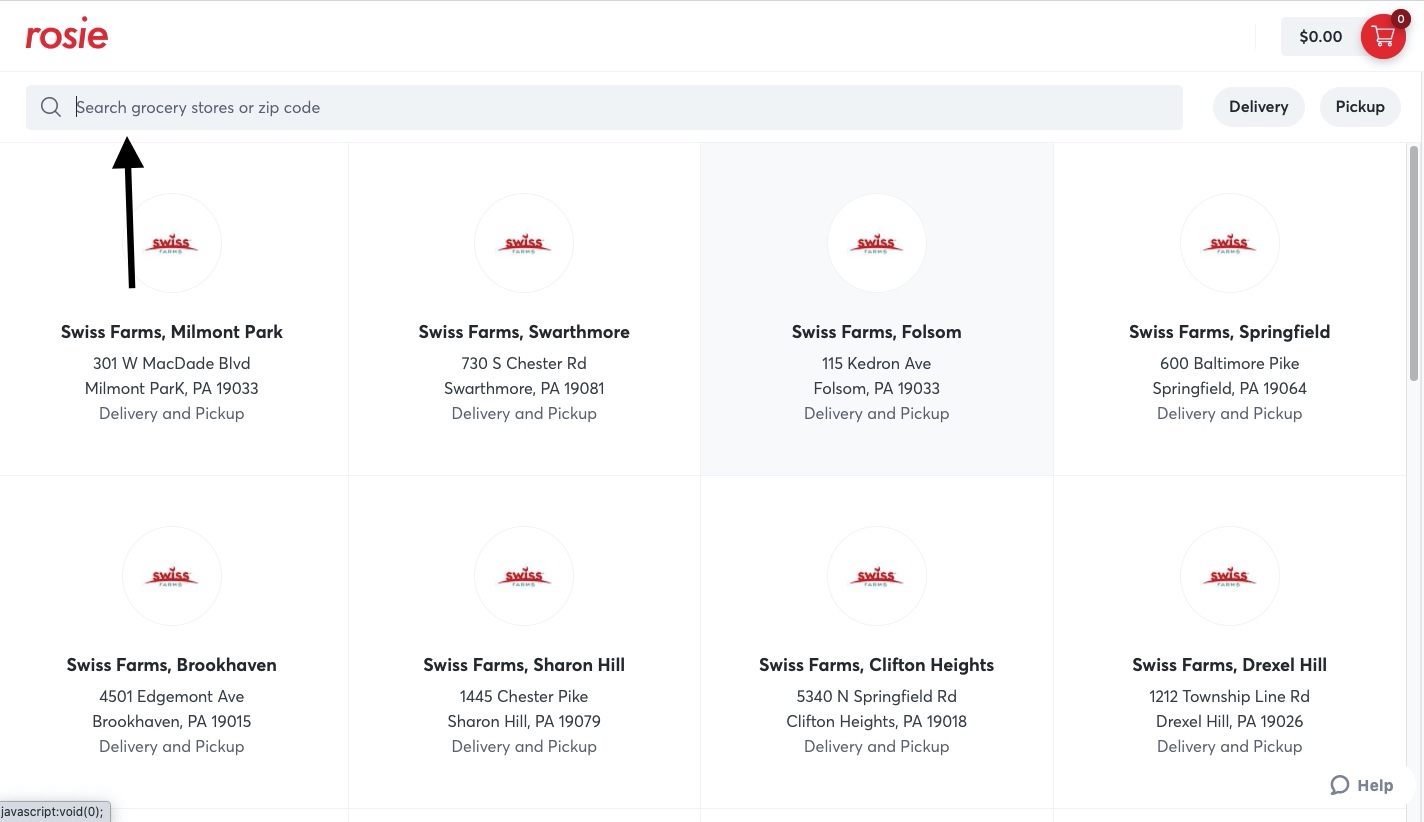Screen dimensions: 1424x822
Task: Click the Swiss Farms logo for Swarthmore
Action: (524, 243)
